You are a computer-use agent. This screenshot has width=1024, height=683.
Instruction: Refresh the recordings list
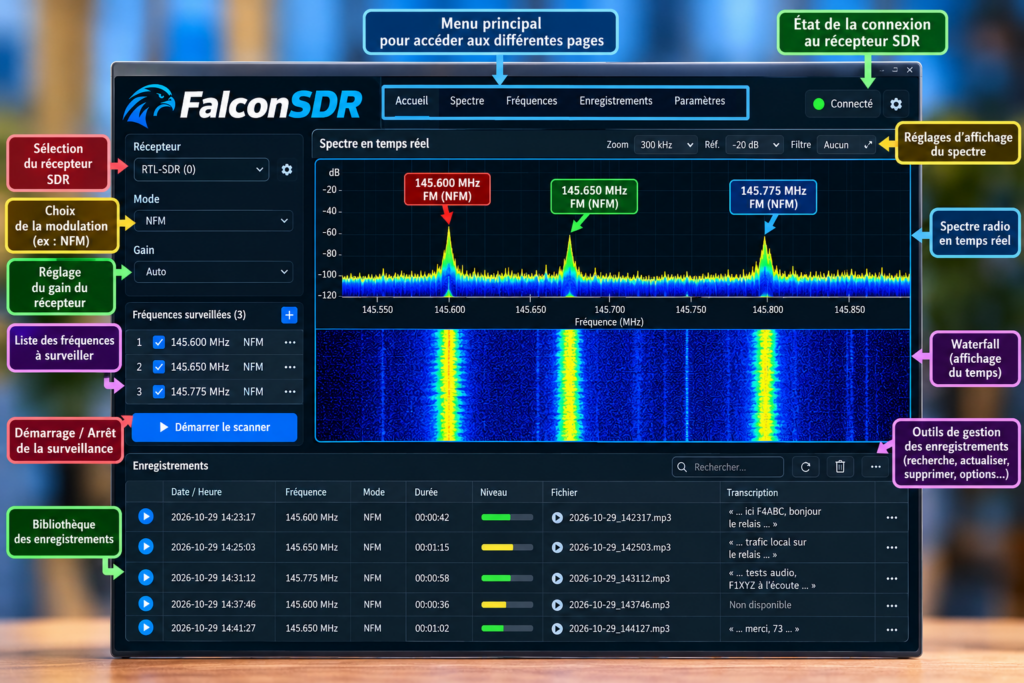click(x=805, y=467)
